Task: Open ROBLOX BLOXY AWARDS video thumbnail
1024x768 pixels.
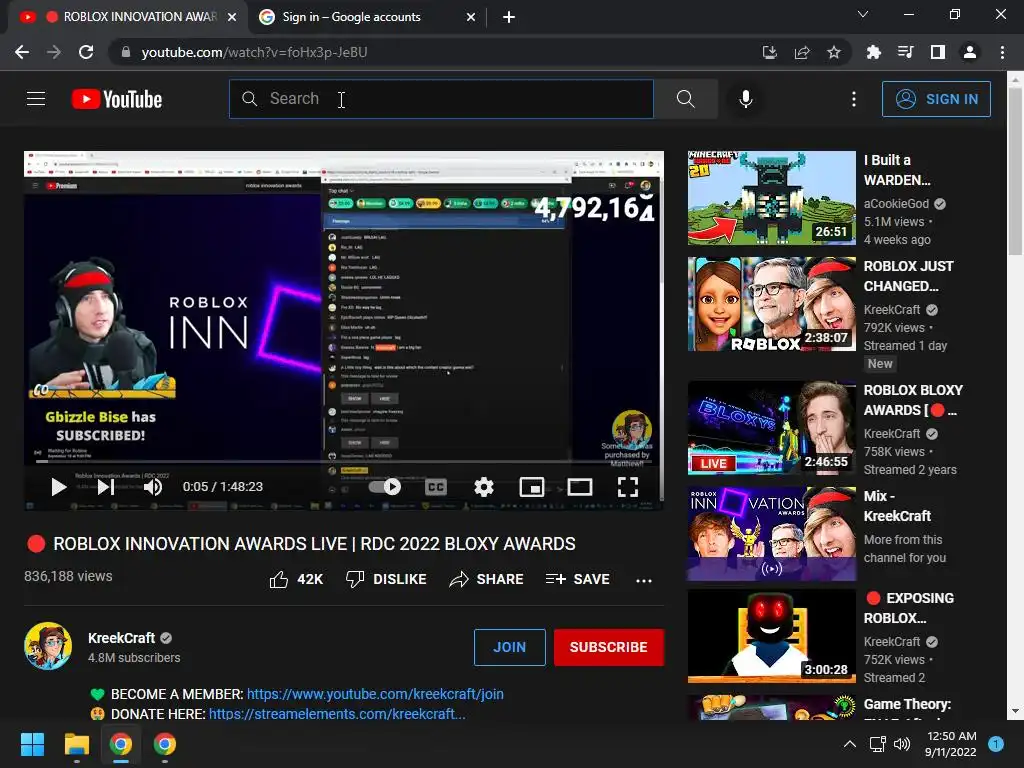Action: tap(772, 428)
